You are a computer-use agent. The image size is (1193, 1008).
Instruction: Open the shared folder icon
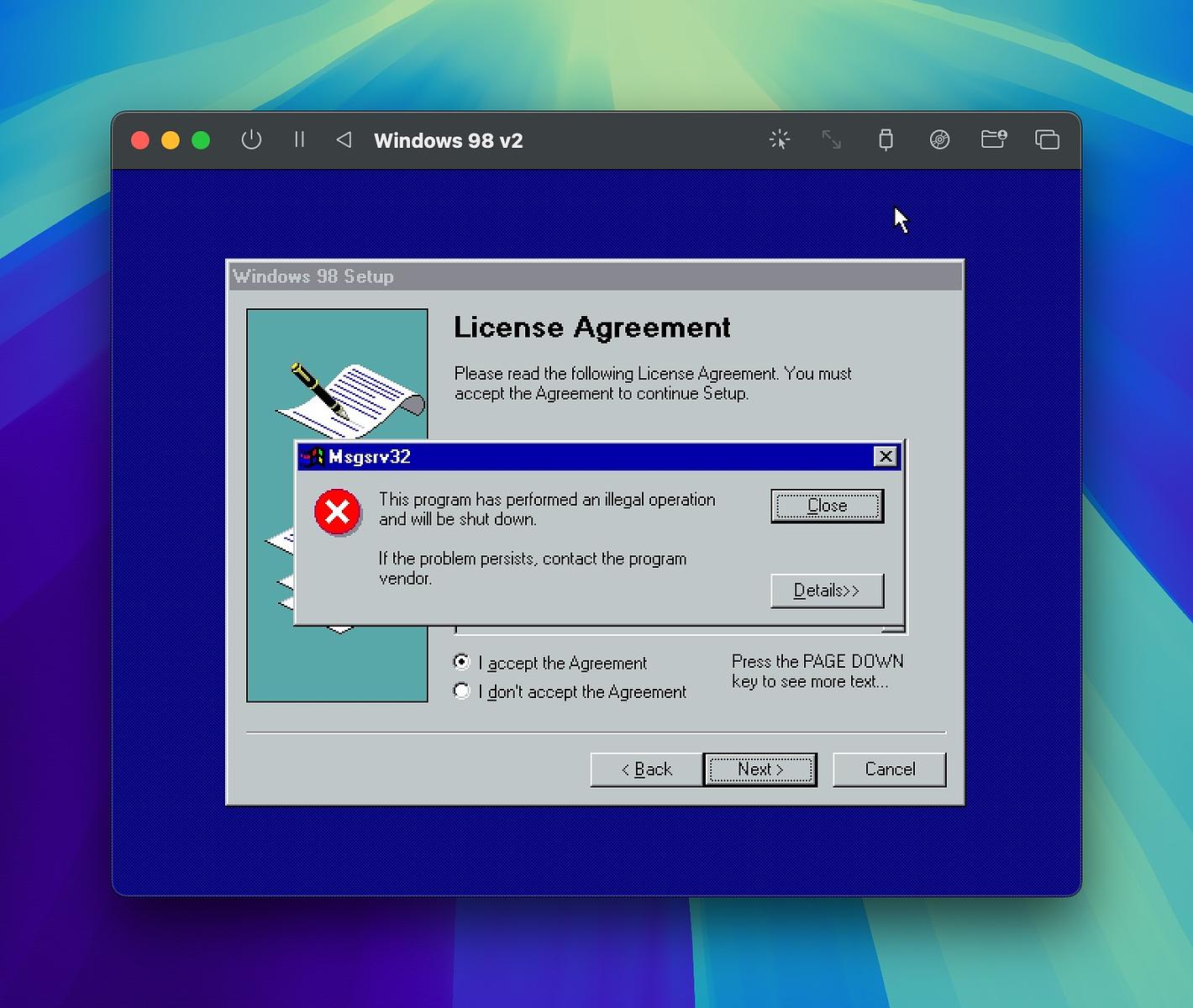[993, 139]
